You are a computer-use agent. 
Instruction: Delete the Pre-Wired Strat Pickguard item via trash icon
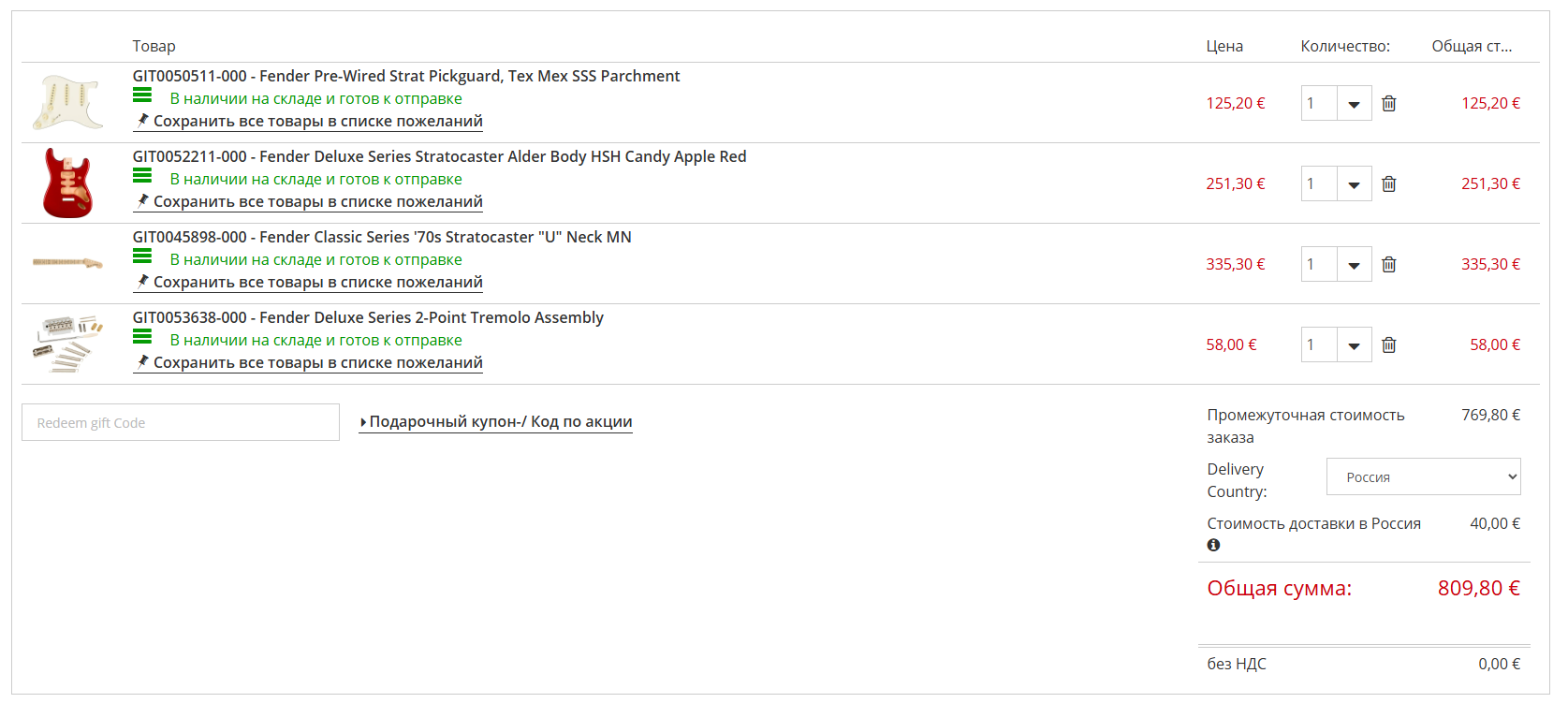(x=1389, y=103)
